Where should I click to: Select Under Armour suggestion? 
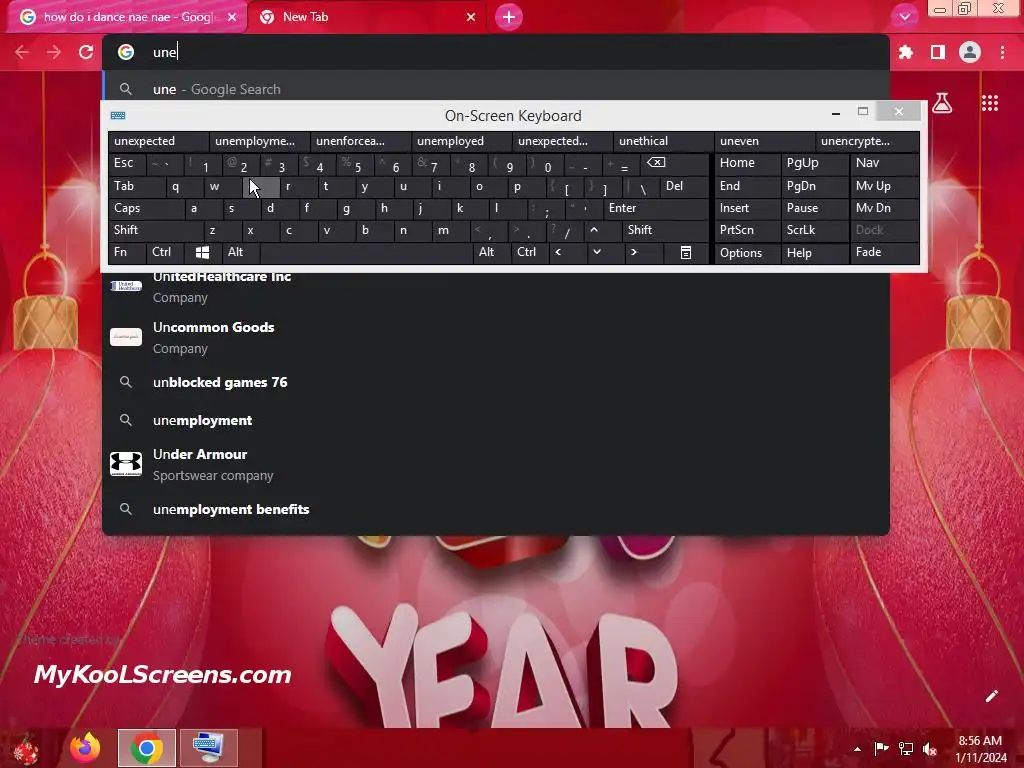[x=496, y=464]
